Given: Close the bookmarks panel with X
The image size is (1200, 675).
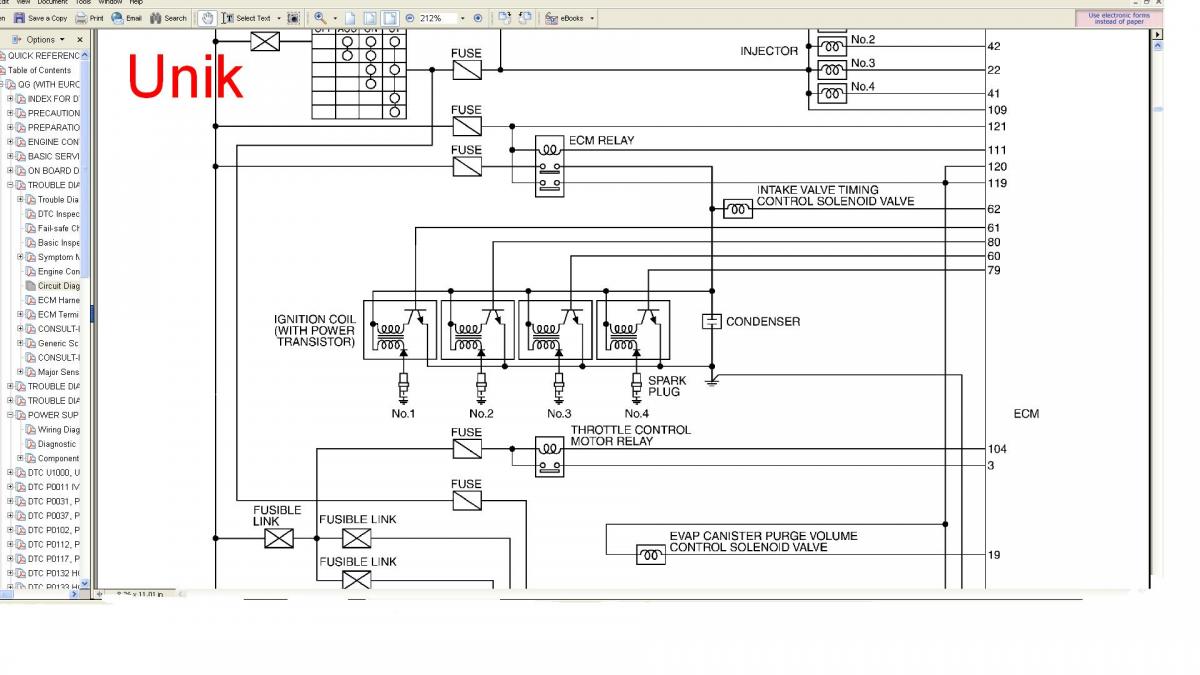Looking at the screenshot, I should tap(78, 40).
